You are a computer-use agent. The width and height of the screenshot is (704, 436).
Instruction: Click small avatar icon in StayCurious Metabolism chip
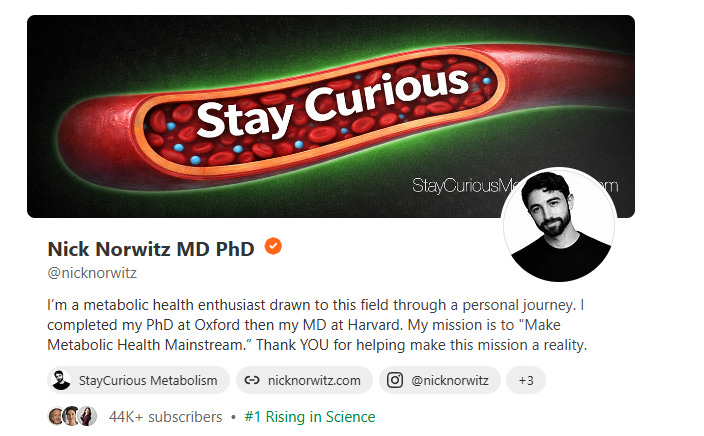61,380
